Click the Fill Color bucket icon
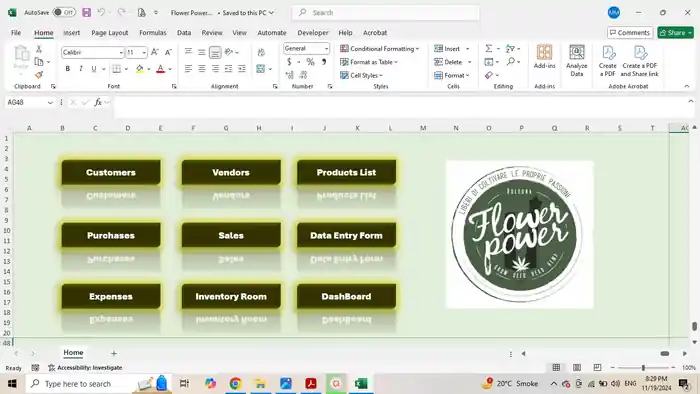The height and width of the screenshot is (394, 700). coord(140,69)
